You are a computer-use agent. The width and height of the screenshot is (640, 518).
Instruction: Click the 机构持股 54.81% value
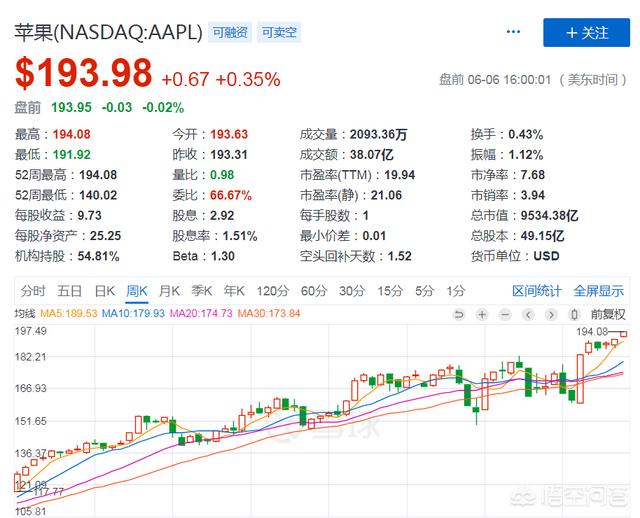click(x=98, y=256)
